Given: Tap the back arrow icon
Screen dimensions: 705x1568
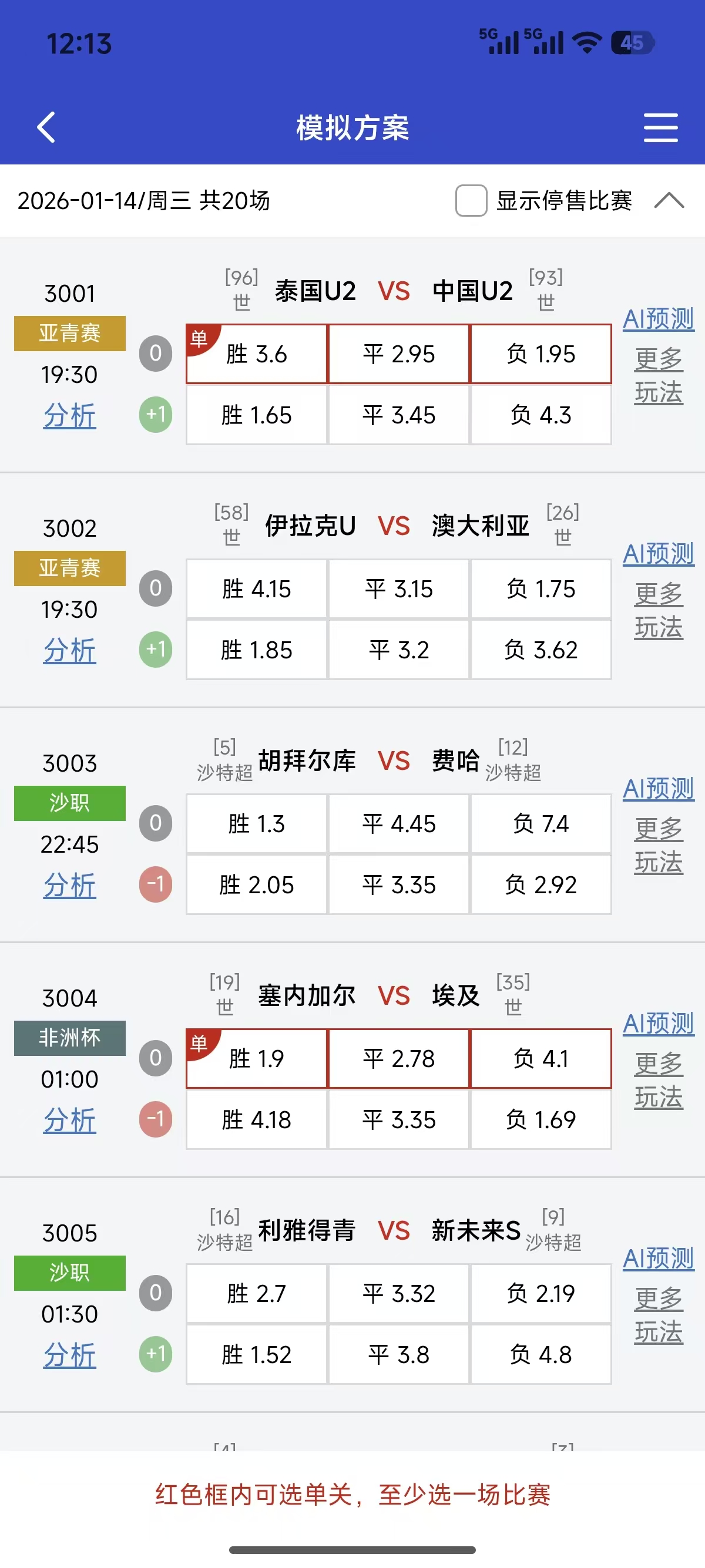Looking at the screenshot, I should (46, 127).
